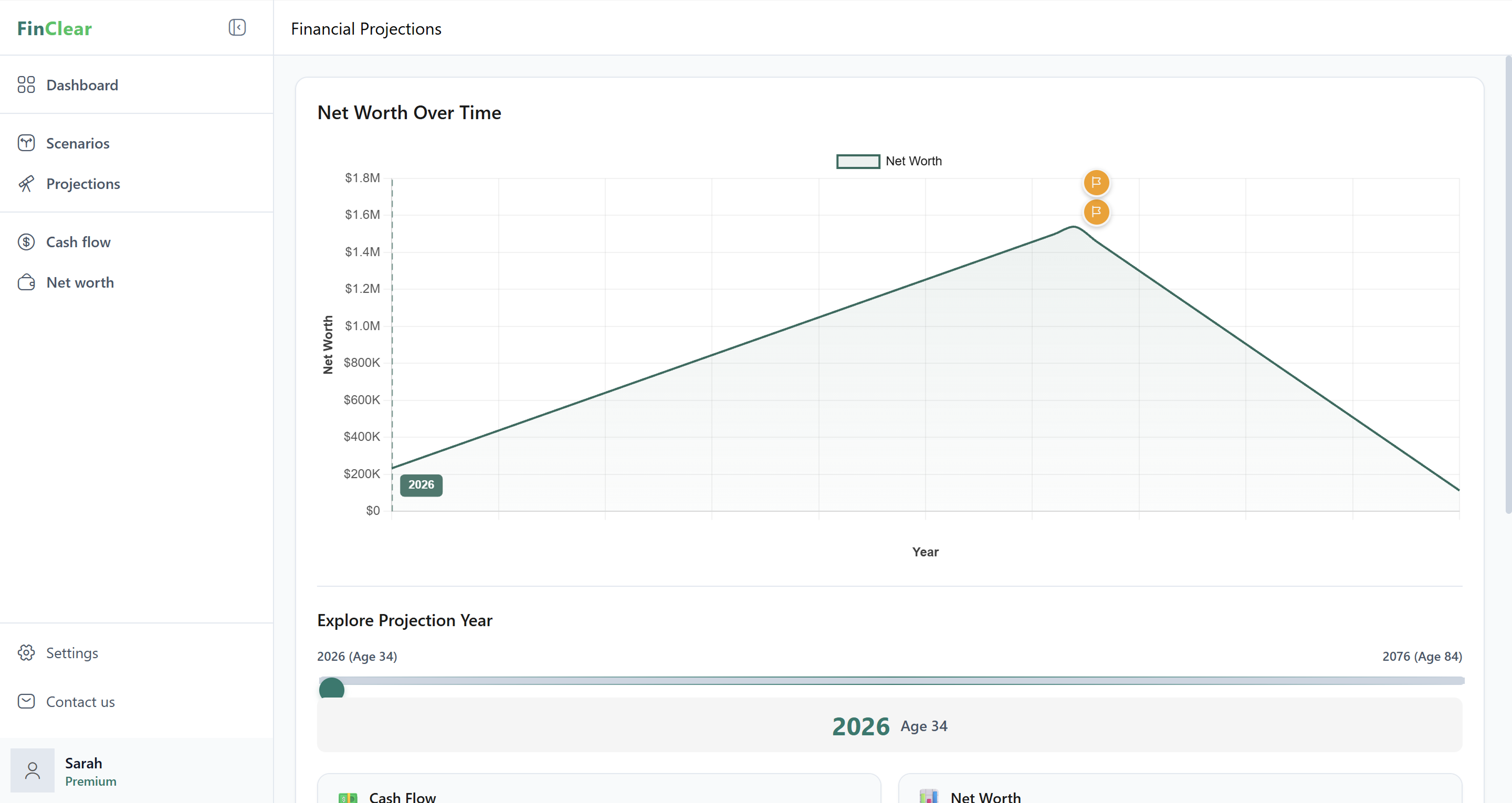
Task: Click the Scenarios branch icon
Action: click(26, 143)
